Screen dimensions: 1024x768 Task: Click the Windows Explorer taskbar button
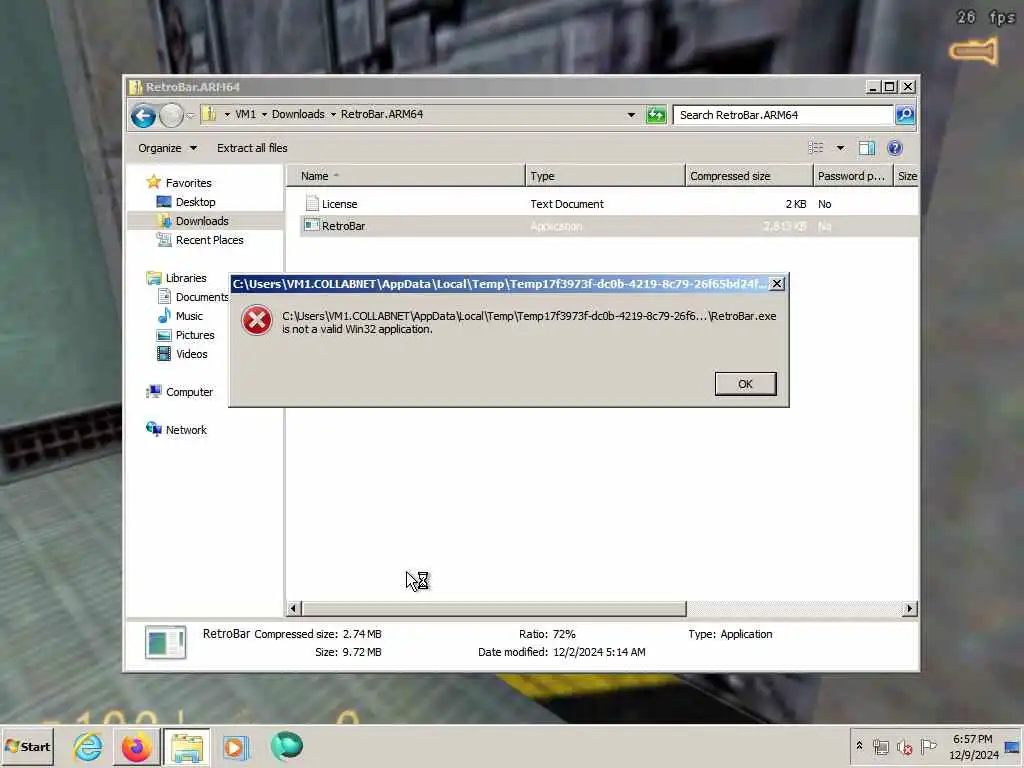coord(186,747)
